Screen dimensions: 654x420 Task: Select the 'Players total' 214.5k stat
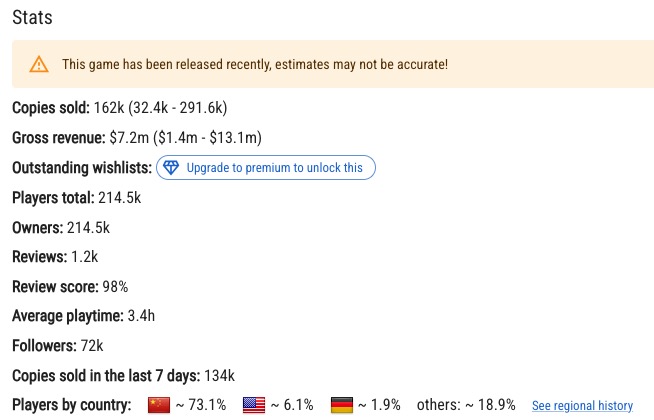tap(76, 198)
